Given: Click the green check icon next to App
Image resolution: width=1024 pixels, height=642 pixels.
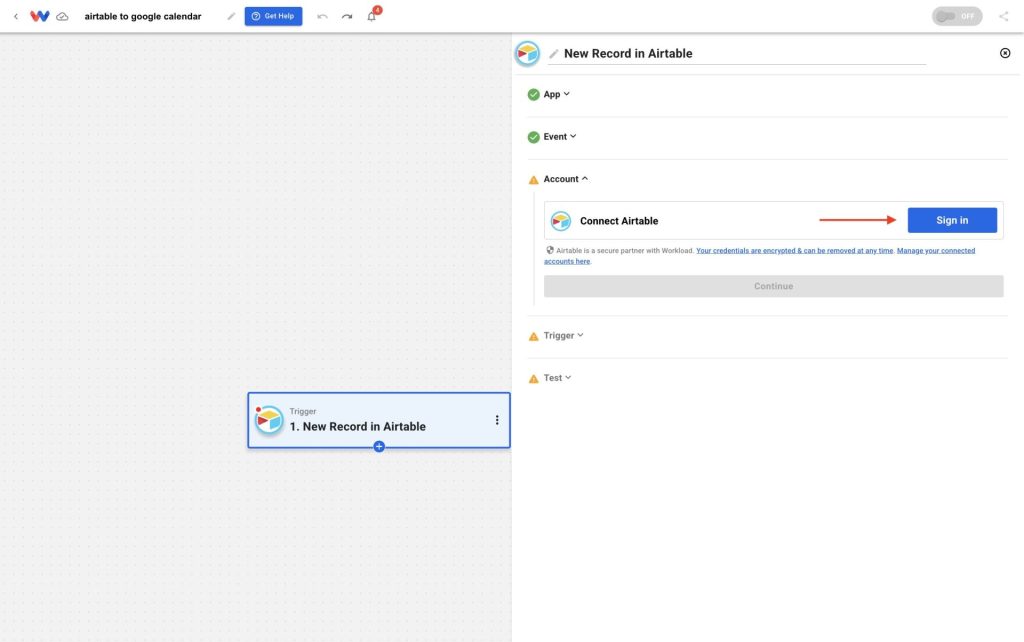Looking at the screenshot, I should pyautogui.click(x=534, y=95).
